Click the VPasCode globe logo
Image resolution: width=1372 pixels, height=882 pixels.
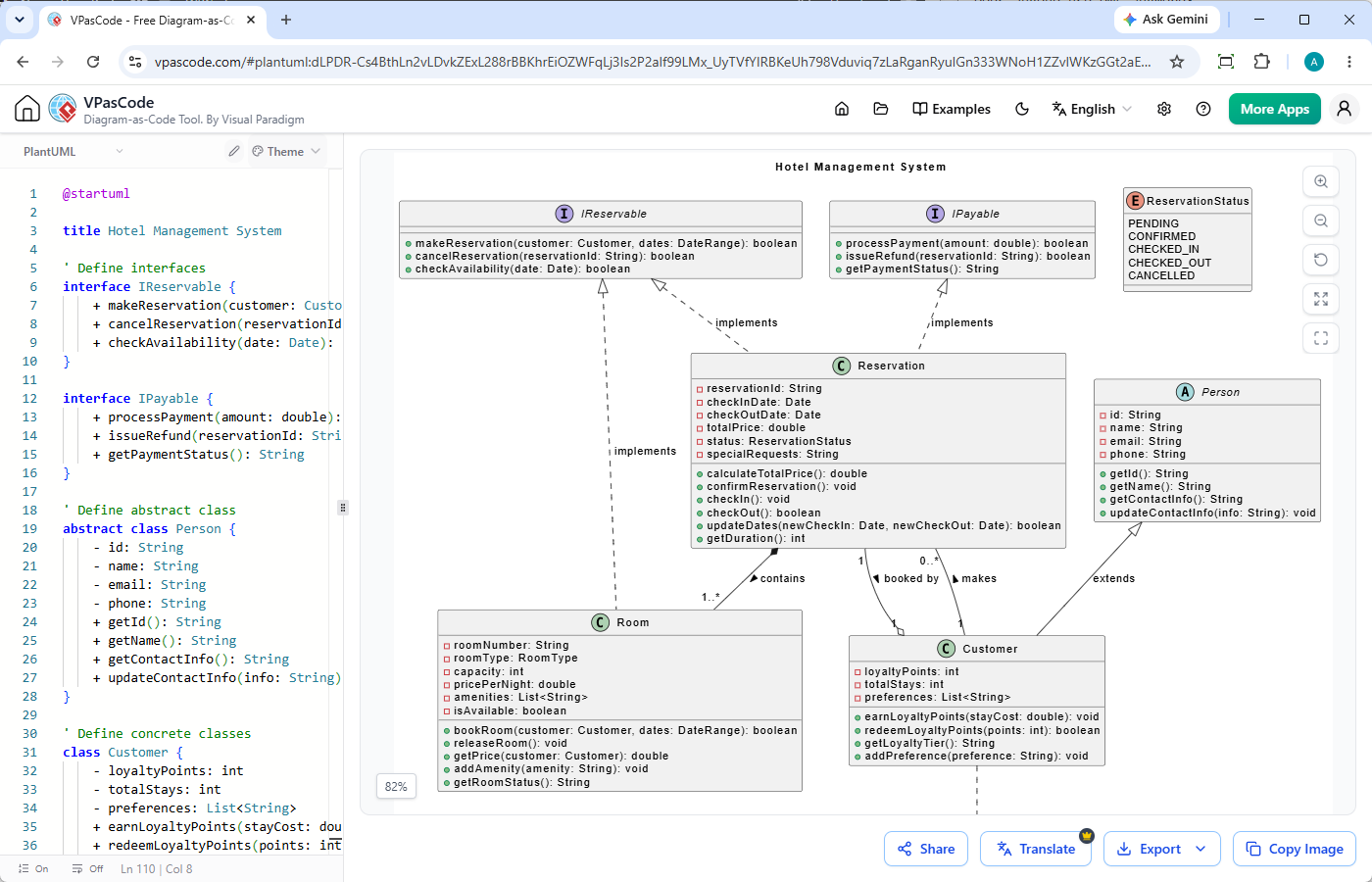tap(63, 109)
